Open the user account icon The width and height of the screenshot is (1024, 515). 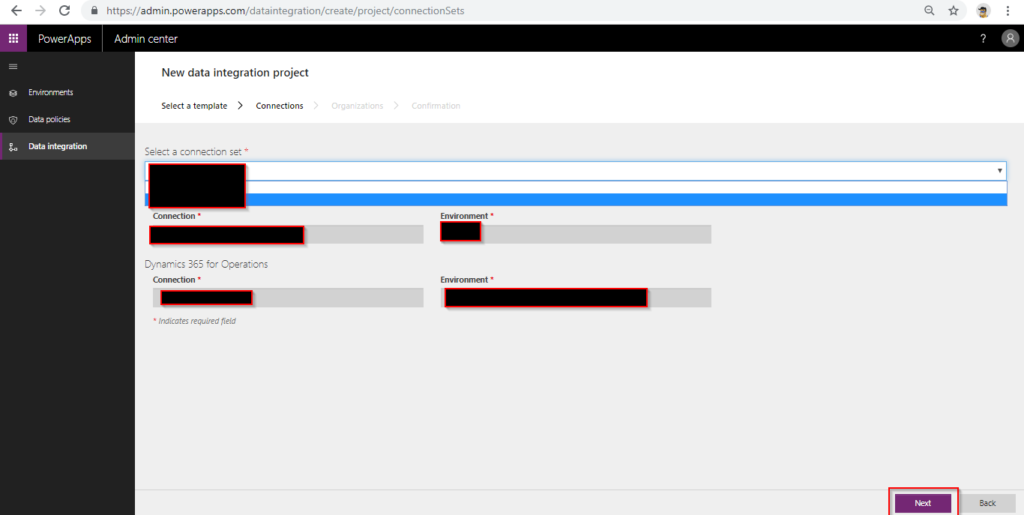[1010, 39]
